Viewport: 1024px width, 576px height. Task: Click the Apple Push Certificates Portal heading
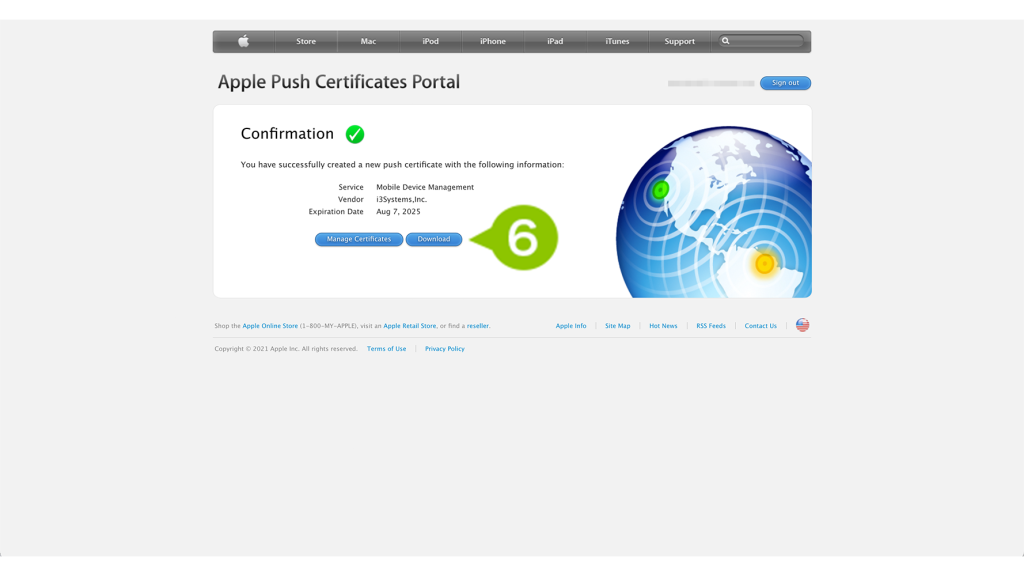pos(339,82)
